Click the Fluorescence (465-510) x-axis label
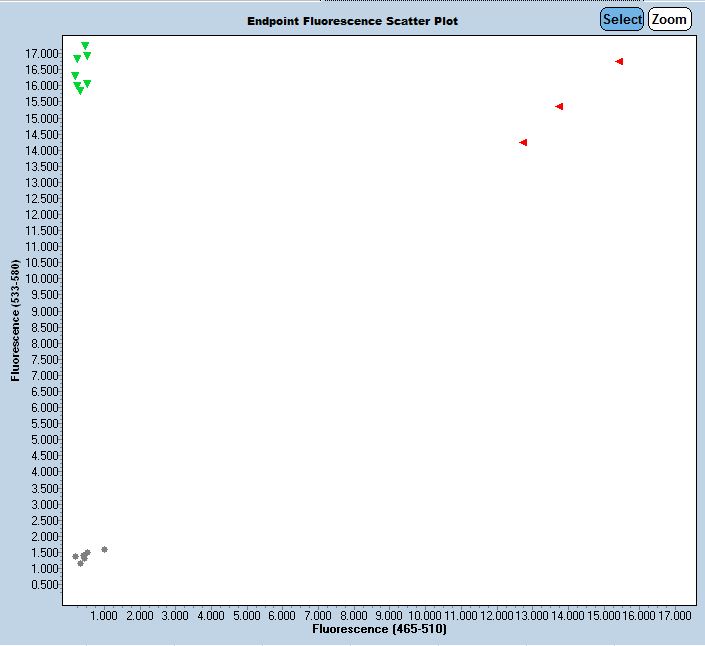The image size is (705, 646). click(x=379, y=630)
